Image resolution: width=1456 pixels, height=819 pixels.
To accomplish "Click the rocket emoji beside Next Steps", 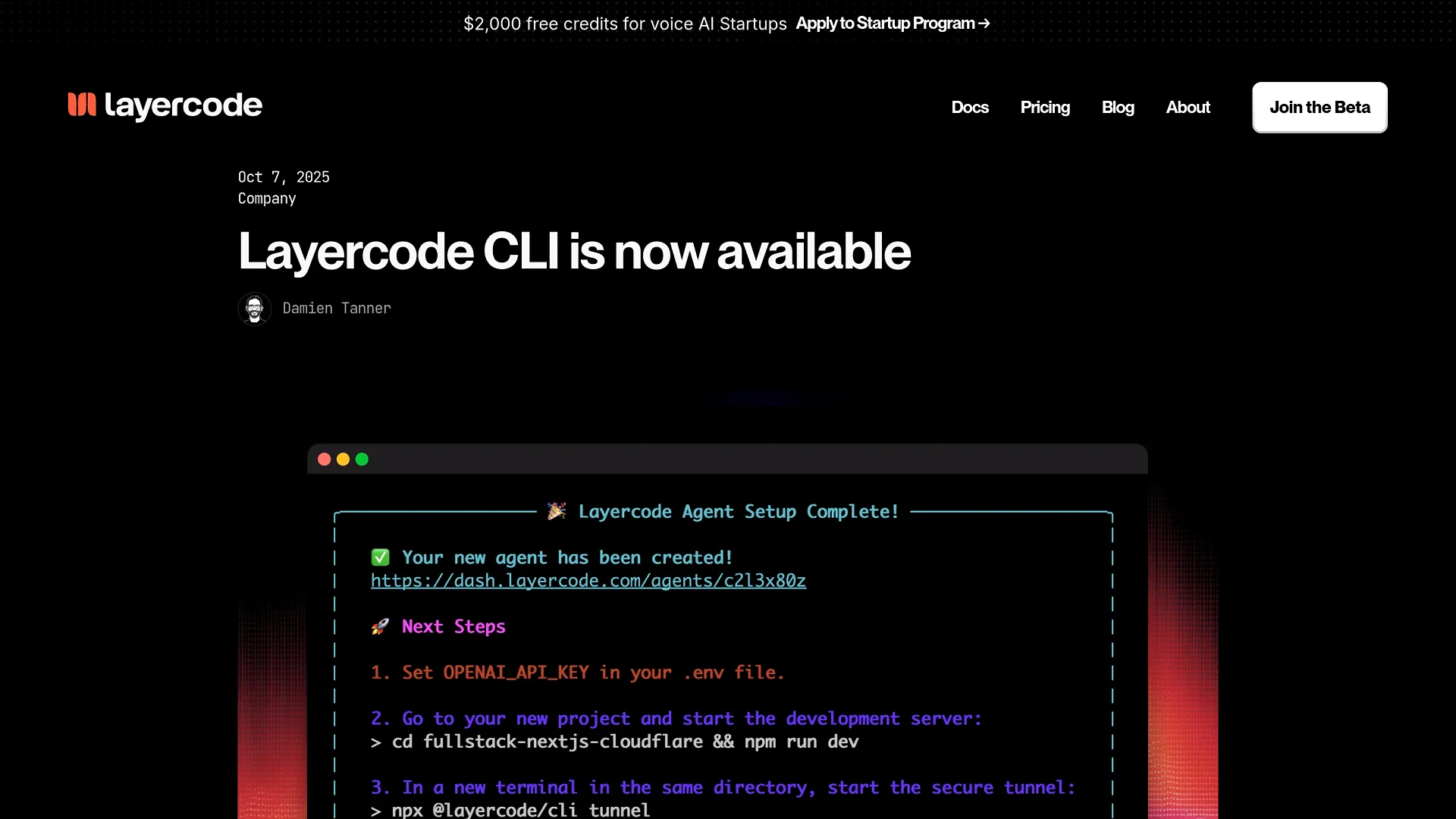I will [x=380, y=626].
